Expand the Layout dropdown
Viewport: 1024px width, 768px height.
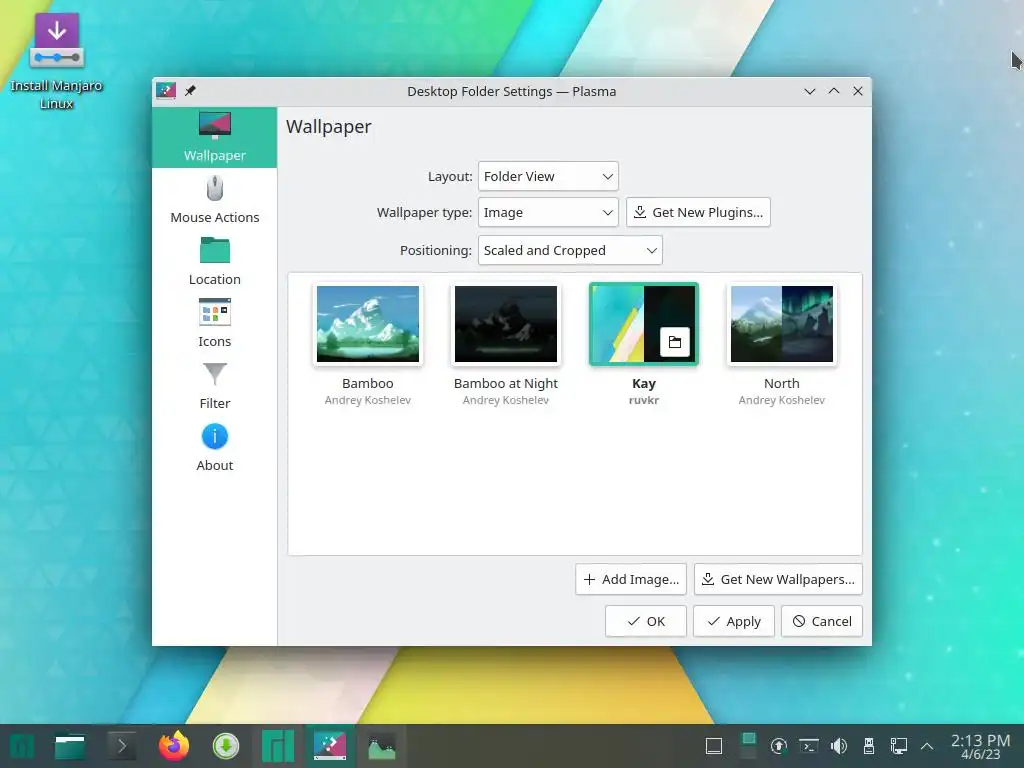(x=548, y=176)
